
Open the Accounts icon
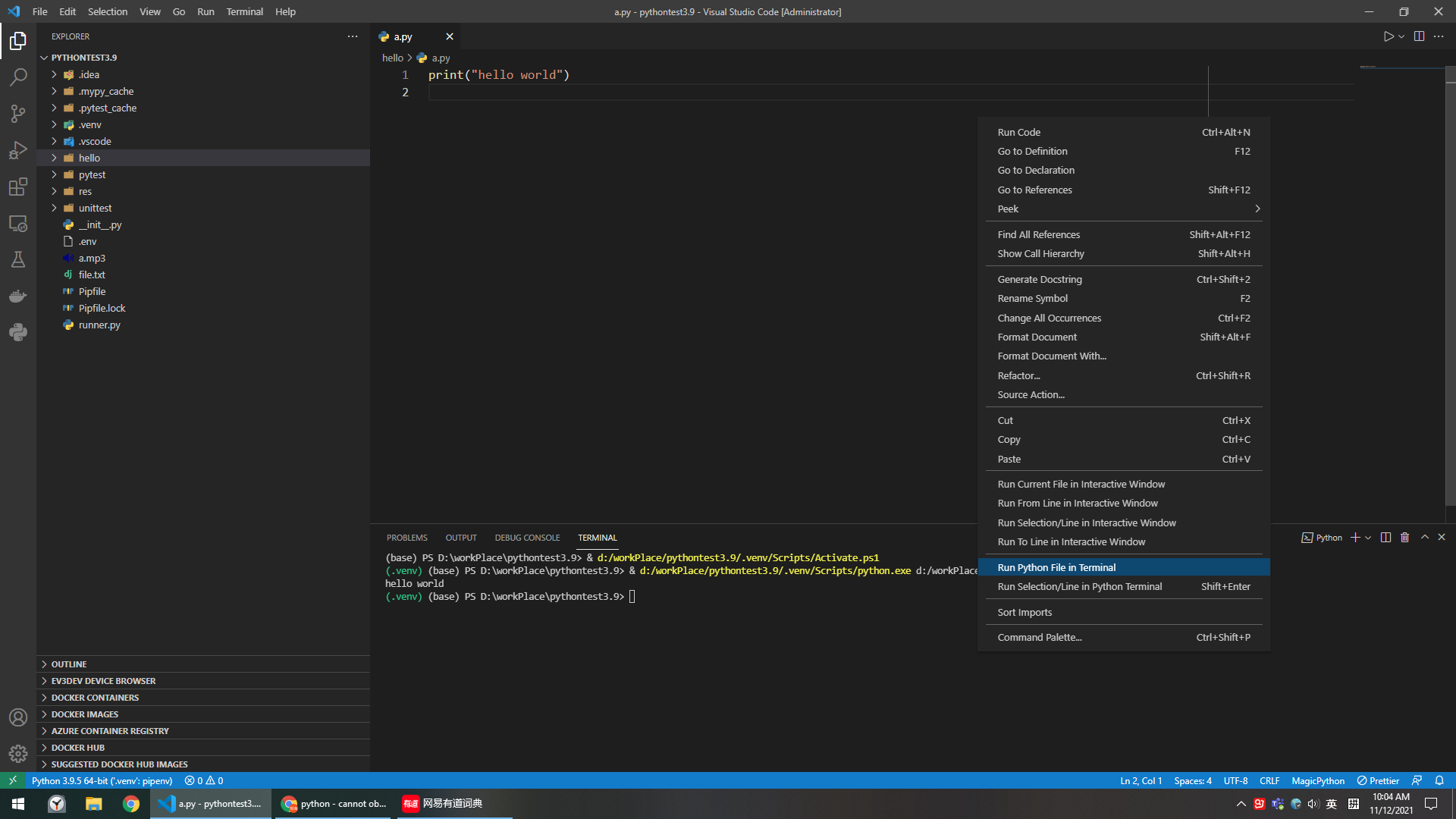click(x=18, y=717)
